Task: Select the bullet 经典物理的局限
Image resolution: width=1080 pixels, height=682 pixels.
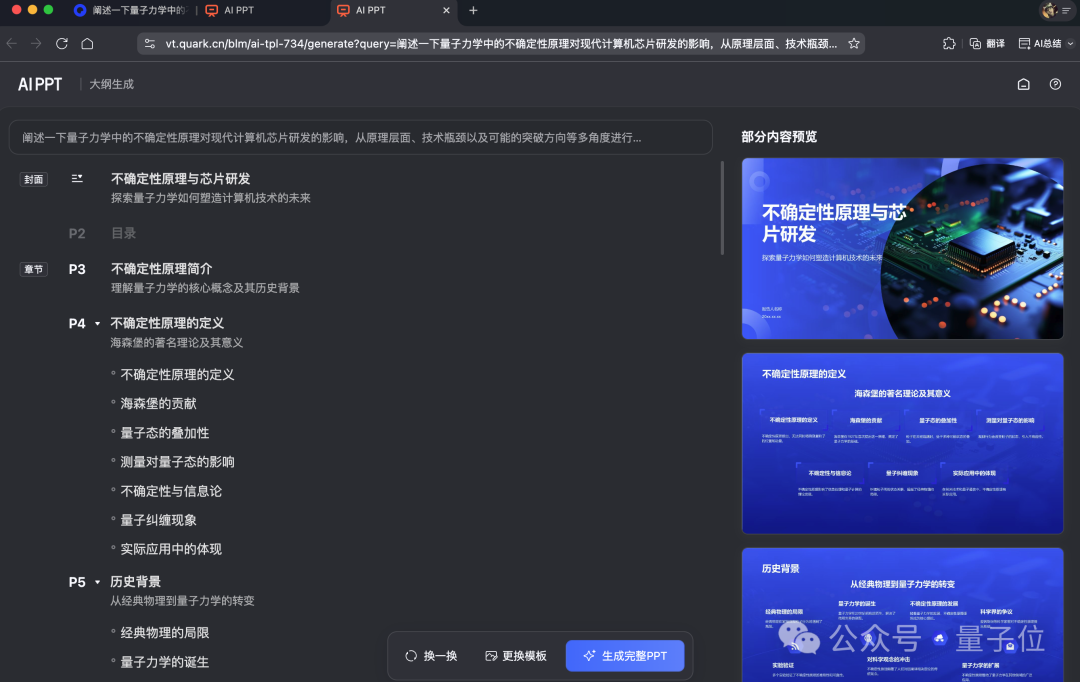Action: coord(165,633)
